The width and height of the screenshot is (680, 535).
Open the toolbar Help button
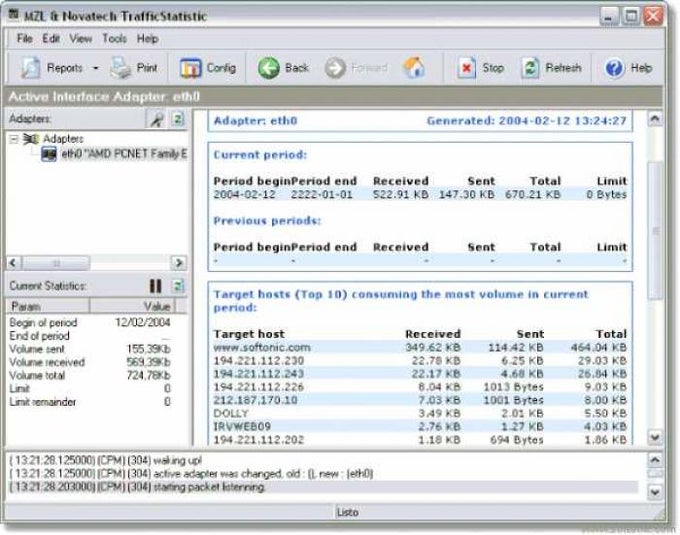point(628,68)
